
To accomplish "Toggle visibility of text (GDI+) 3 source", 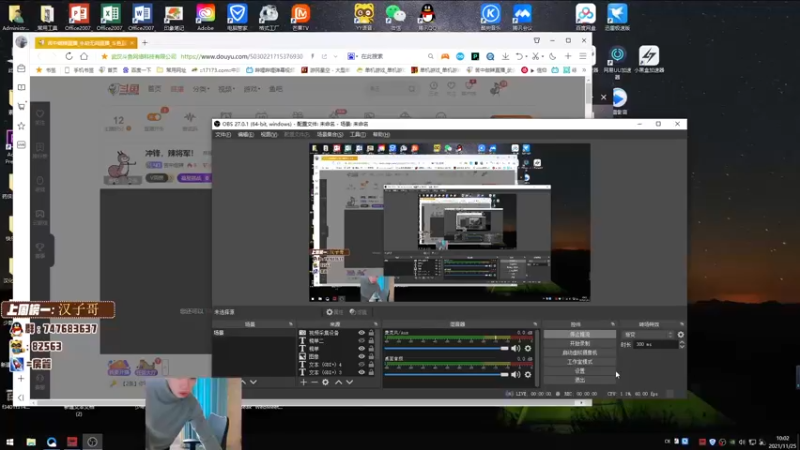I will tap(361, 372).
